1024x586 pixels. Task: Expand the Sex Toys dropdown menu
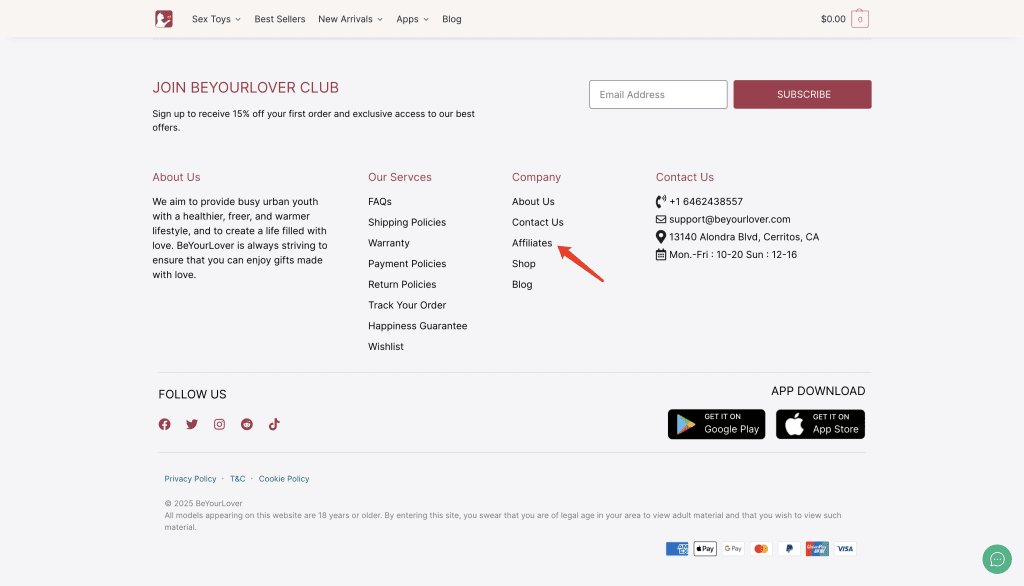click(216, 19)
